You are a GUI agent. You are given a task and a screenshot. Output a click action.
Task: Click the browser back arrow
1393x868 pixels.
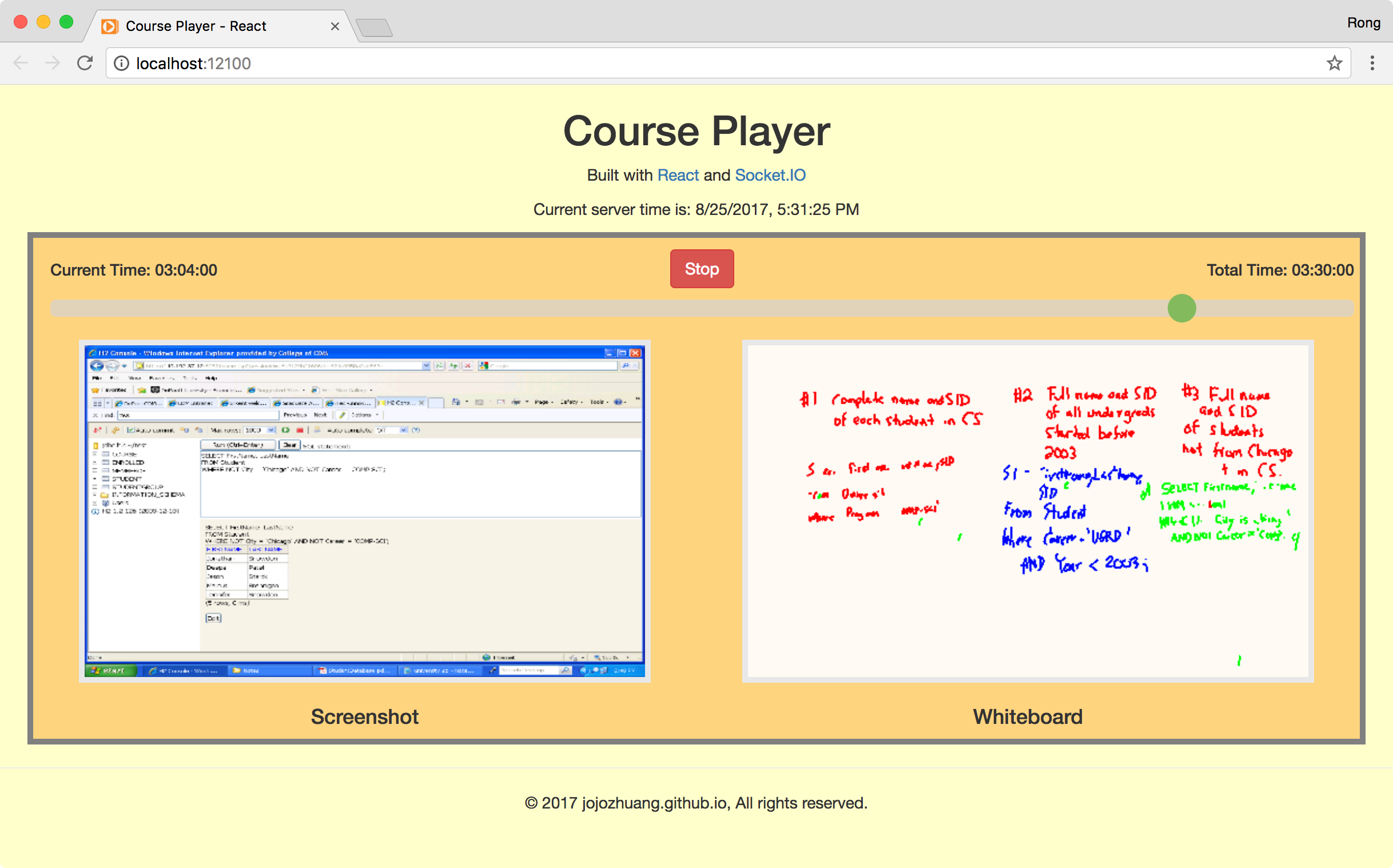click(x=21, y=63)
